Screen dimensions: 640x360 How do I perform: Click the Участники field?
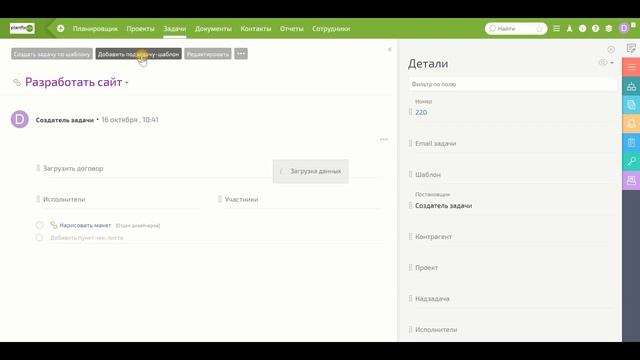coord(300,200)
